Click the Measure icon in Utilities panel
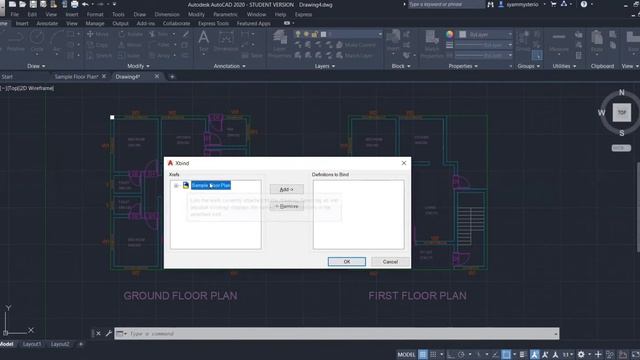The height and width of the screenshot is (360, 640). pos(559,41)
